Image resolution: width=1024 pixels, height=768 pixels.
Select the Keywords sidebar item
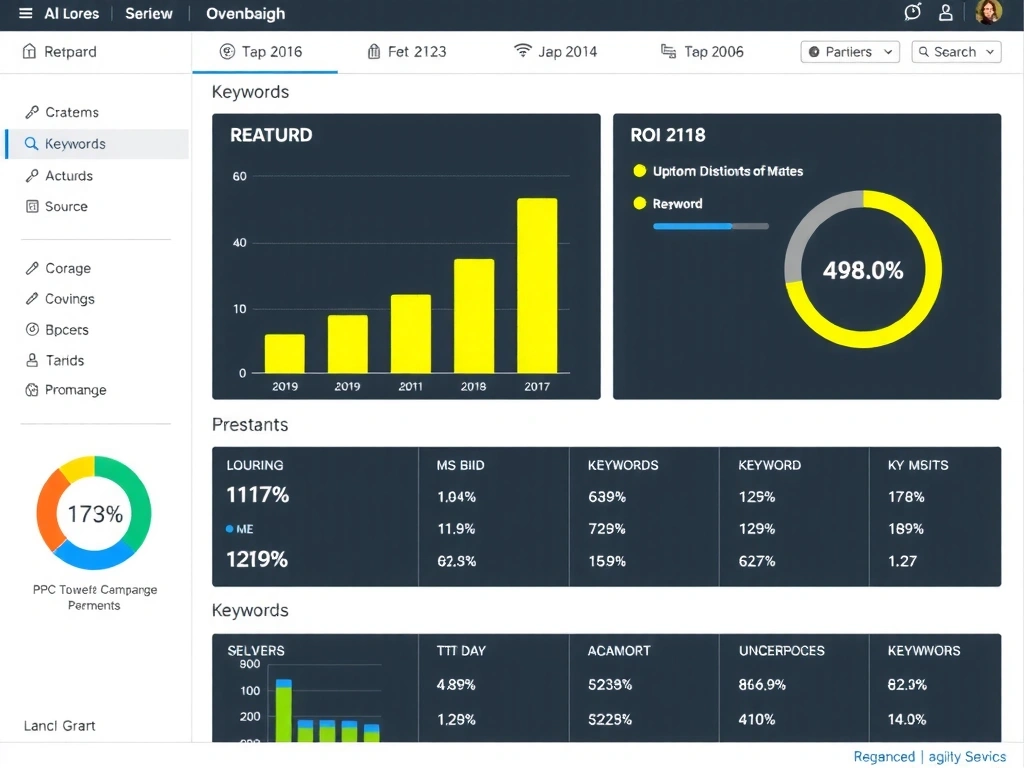coord(75,144)
